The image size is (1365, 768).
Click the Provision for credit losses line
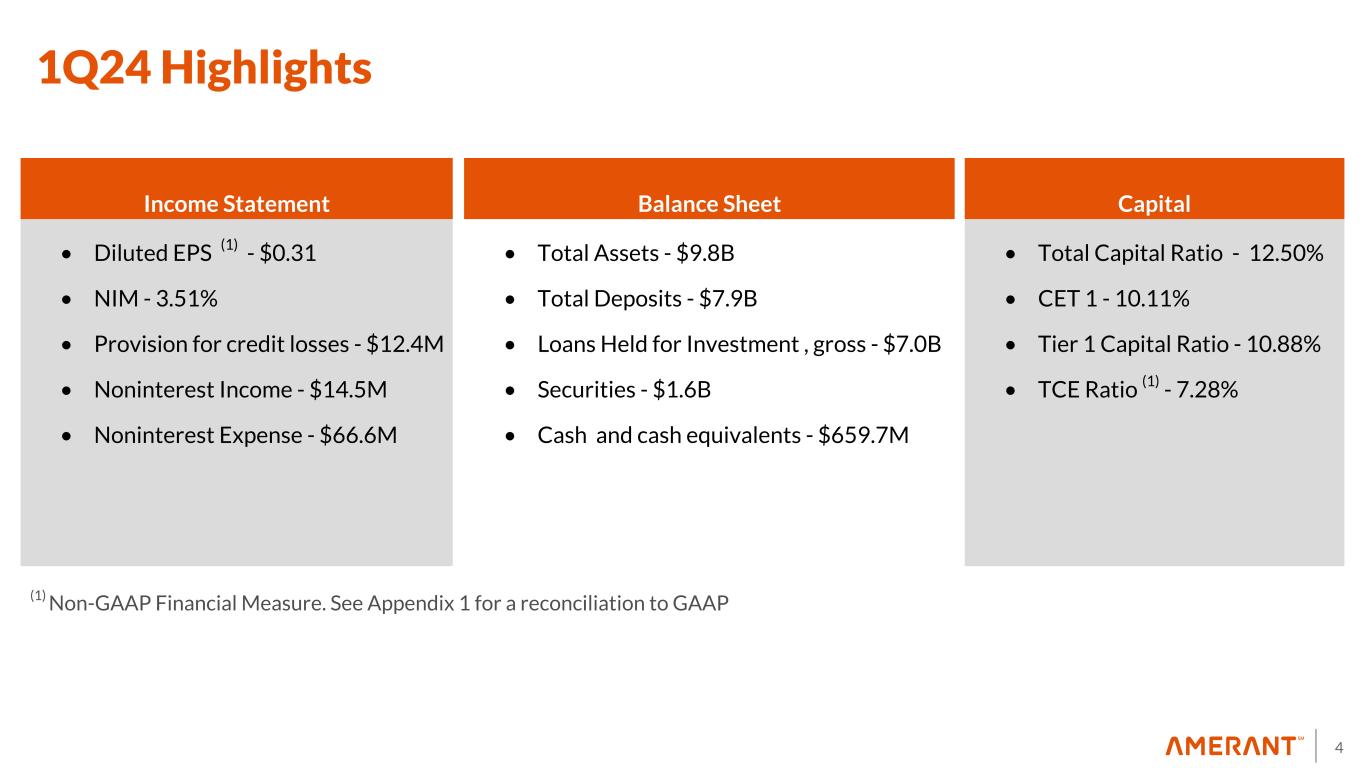tap(269, 344)
